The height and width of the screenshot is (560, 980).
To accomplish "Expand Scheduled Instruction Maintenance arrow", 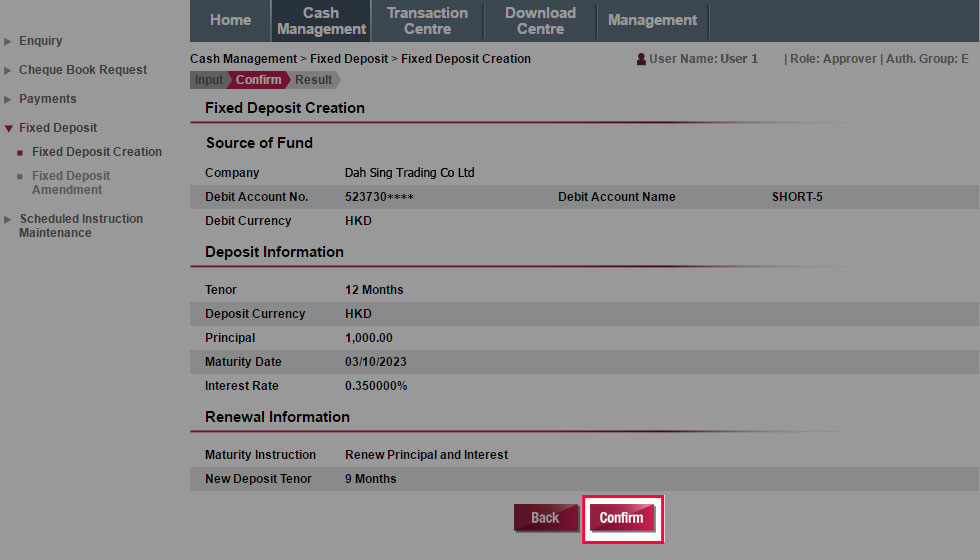I will pos(8,219).
